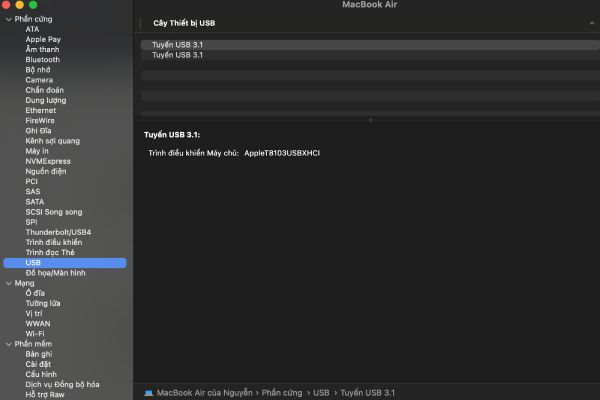600x400 pixels.
Task: Select Kênh sợi quang entry
Action: point(52,141)
